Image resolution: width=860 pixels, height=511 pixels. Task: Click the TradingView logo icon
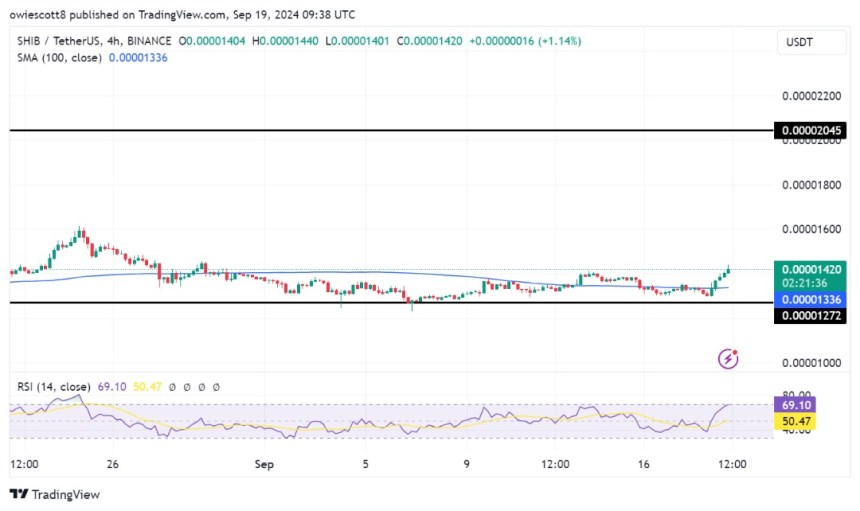click(x=19, y=494)
